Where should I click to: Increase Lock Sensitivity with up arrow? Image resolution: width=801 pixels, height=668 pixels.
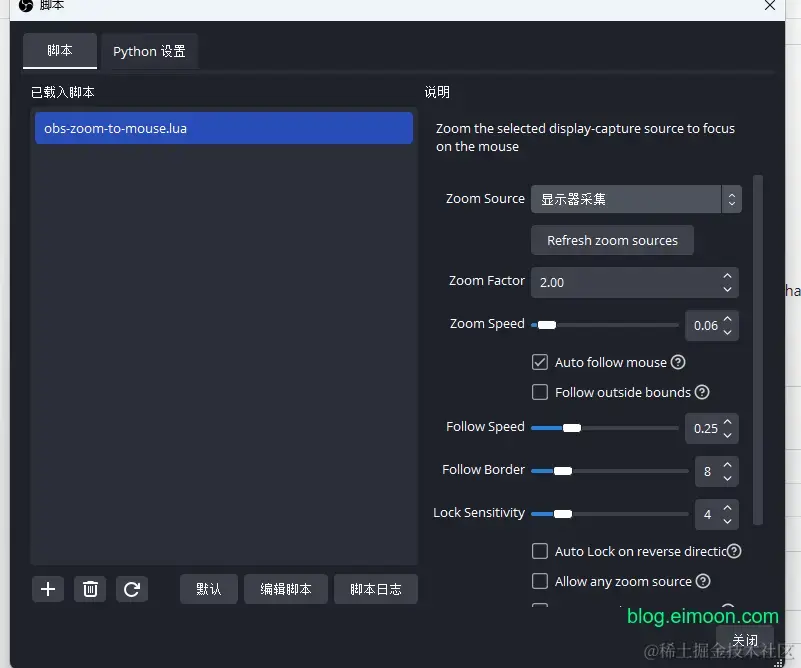point(727,508)
